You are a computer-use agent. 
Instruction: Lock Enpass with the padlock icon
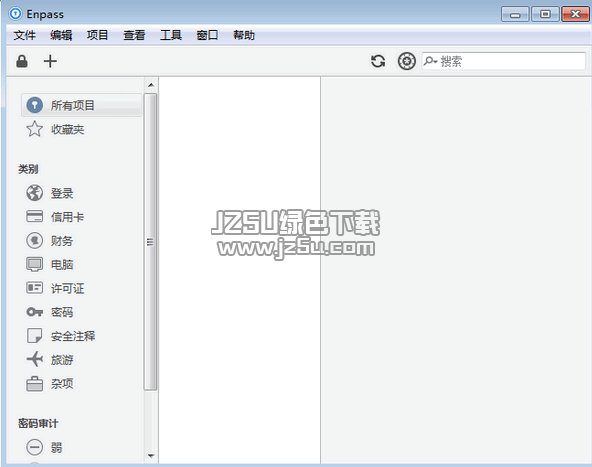click(22, 61)
